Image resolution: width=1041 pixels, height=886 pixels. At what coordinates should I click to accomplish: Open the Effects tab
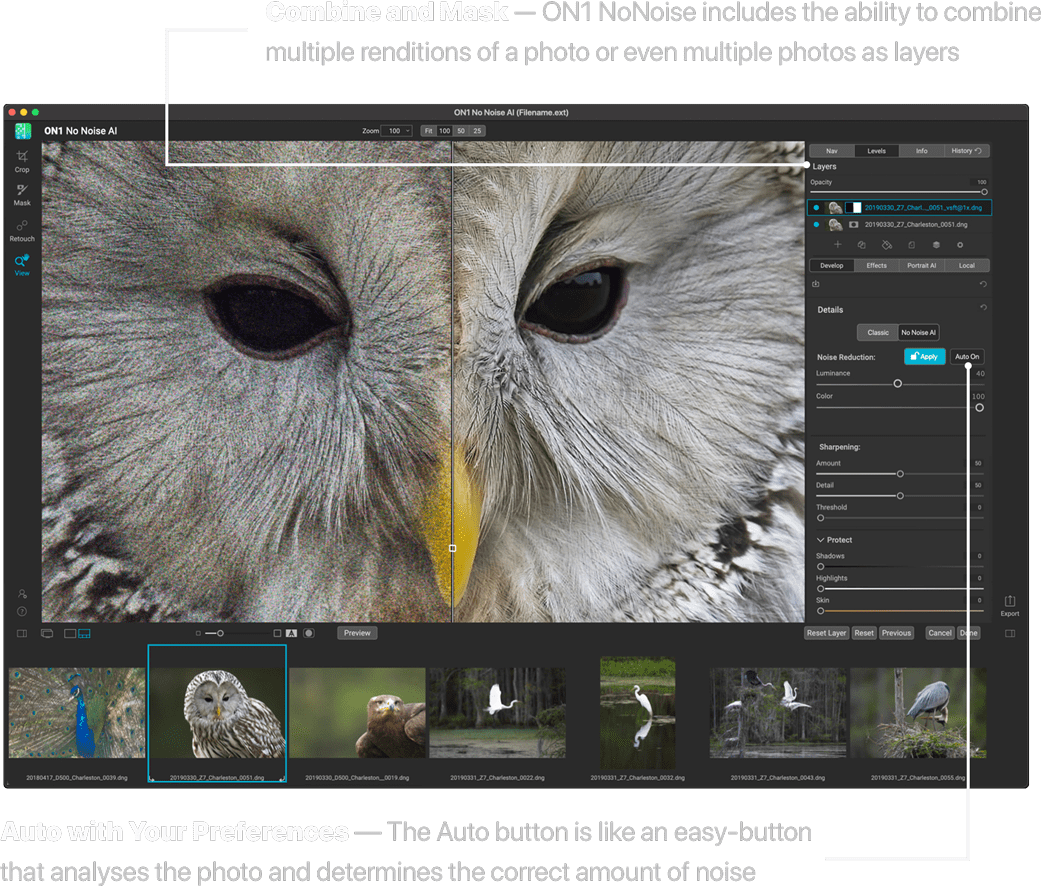876,265
